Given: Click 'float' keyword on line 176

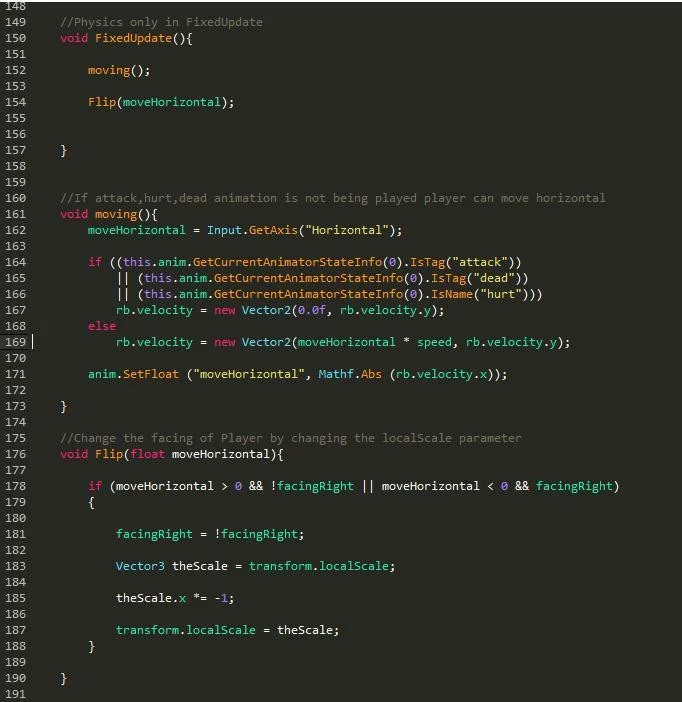Looking at the screenshot, I should (147, 454).
